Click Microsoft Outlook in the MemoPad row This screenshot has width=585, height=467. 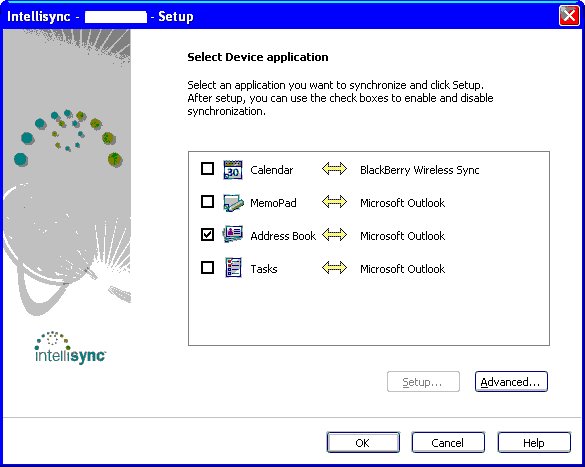tap(403, 203)
